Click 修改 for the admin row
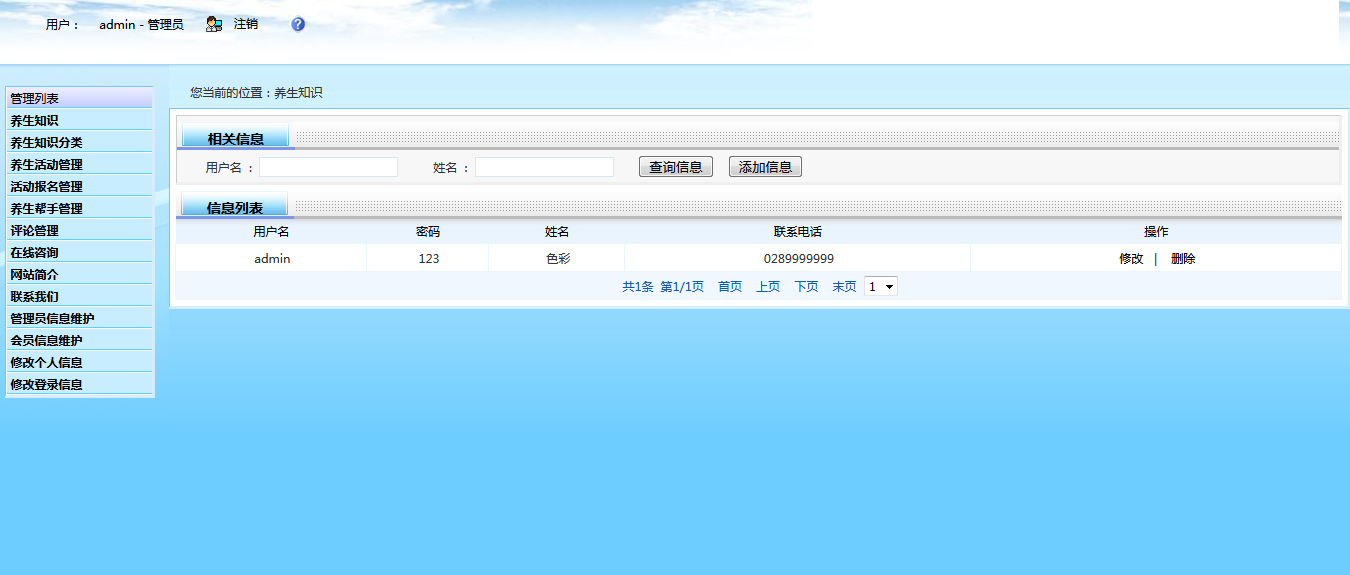The image size is (1350, 575). tap(1131, 258)
